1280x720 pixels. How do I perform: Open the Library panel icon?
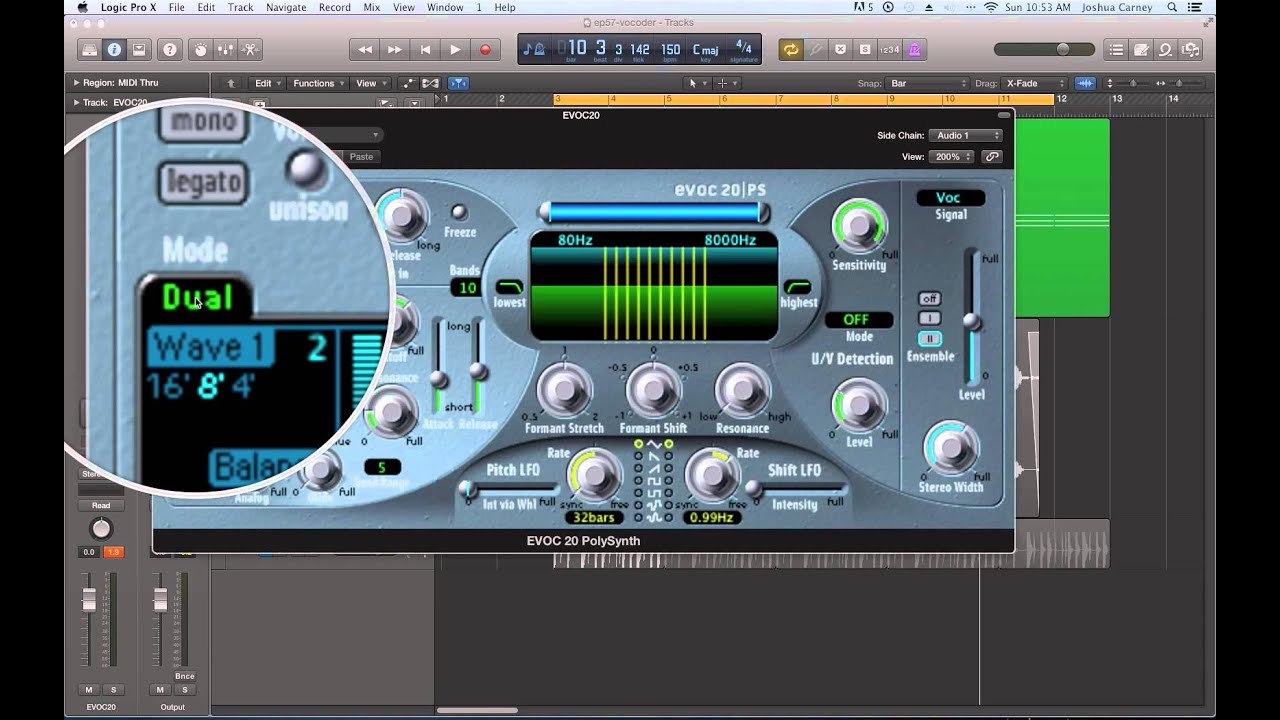click(90, 49)
